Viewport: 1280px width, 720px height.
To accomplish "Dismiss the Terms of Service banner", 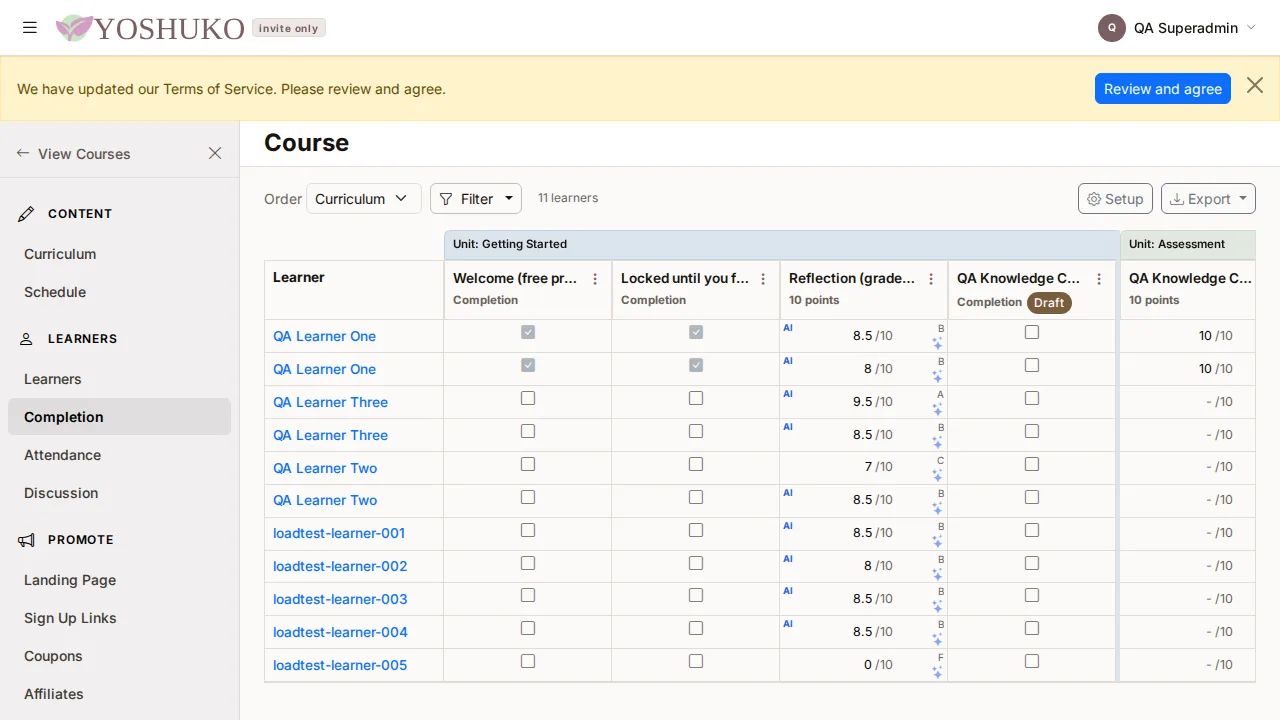I will click(1255, 86).
